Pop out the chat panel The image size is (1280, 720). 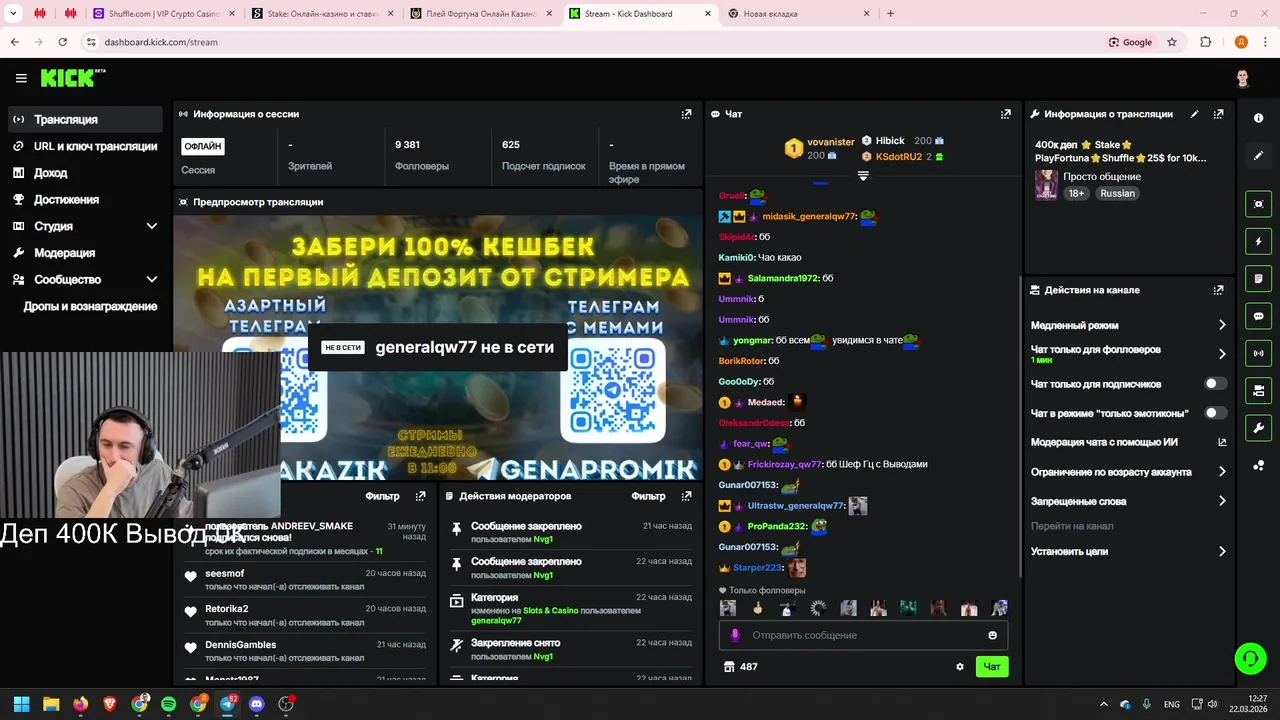coord(1006,114)
